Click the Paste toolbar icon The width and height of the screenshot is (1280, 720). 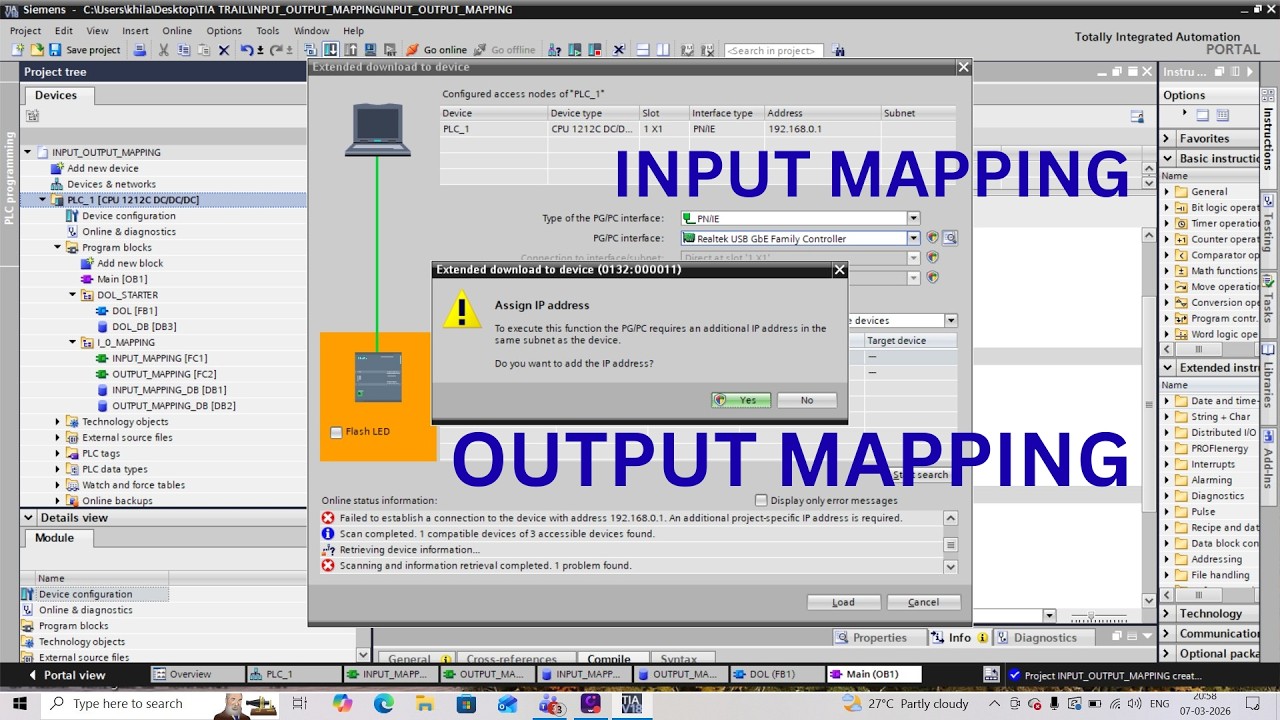pyautogui.click(x=203, y=50)
